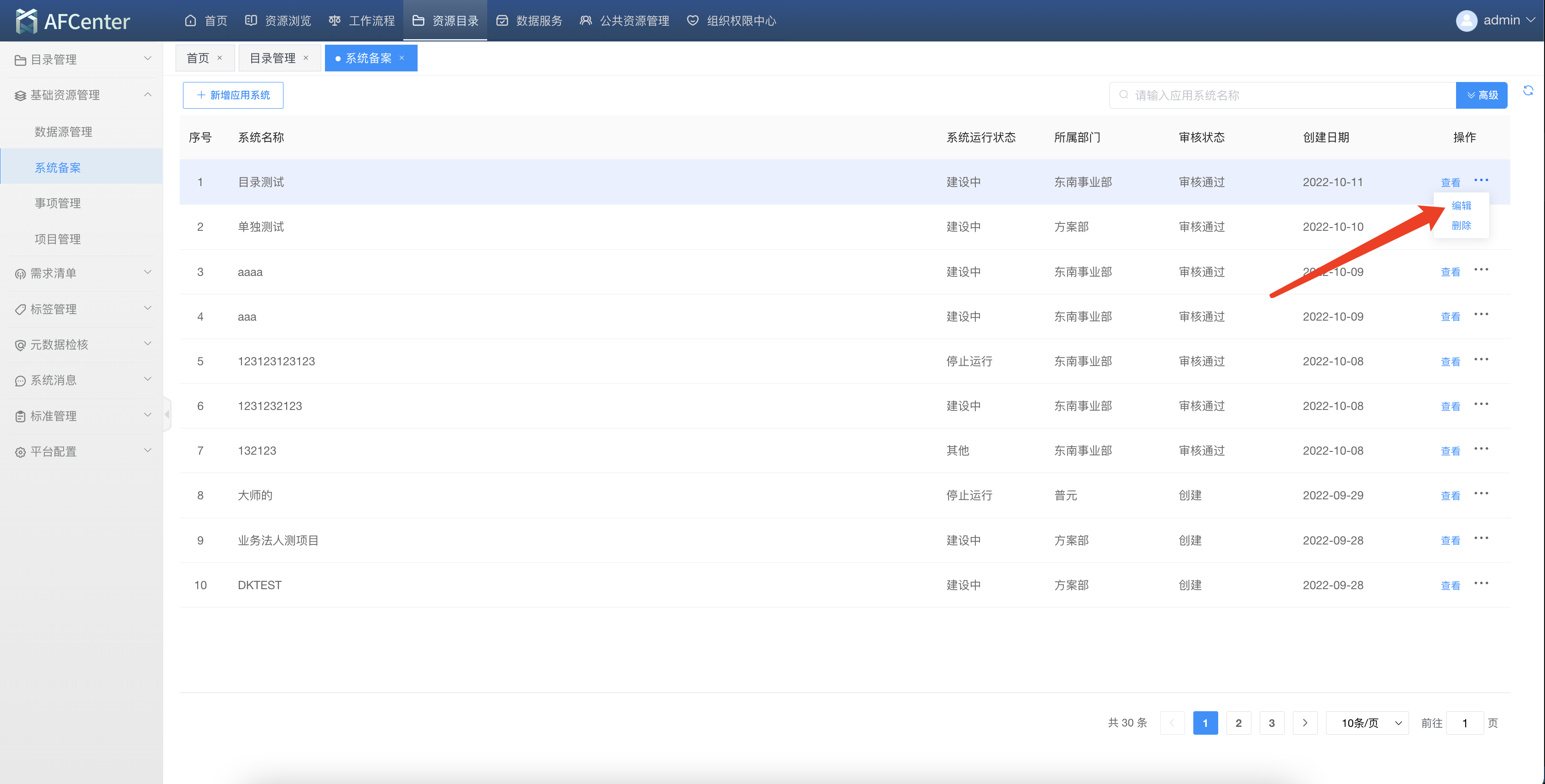Open more actions for 目录测试 row

click(x=1481, y=181)
